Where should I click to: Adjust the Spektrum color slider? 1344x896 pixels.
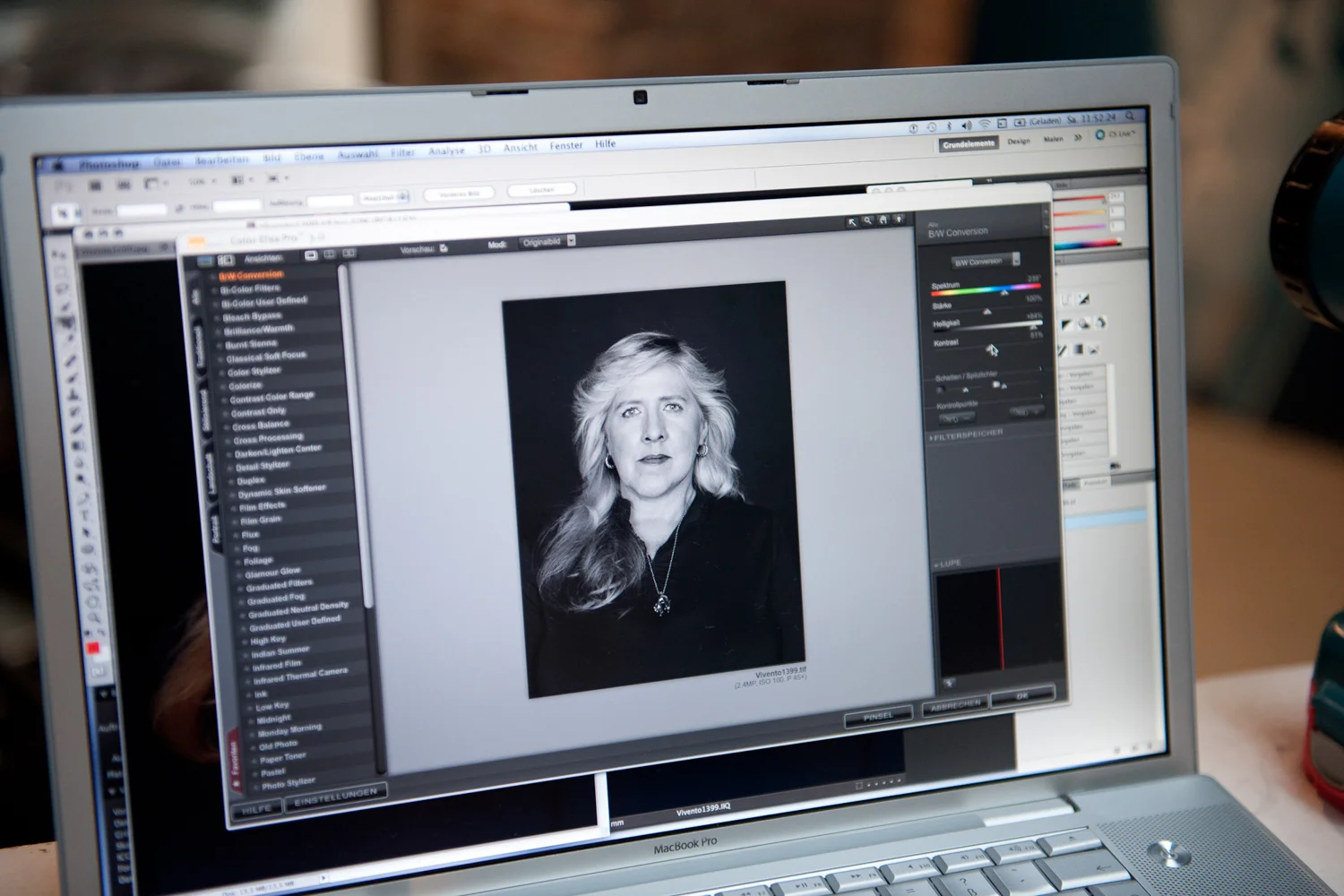[986, 290]
